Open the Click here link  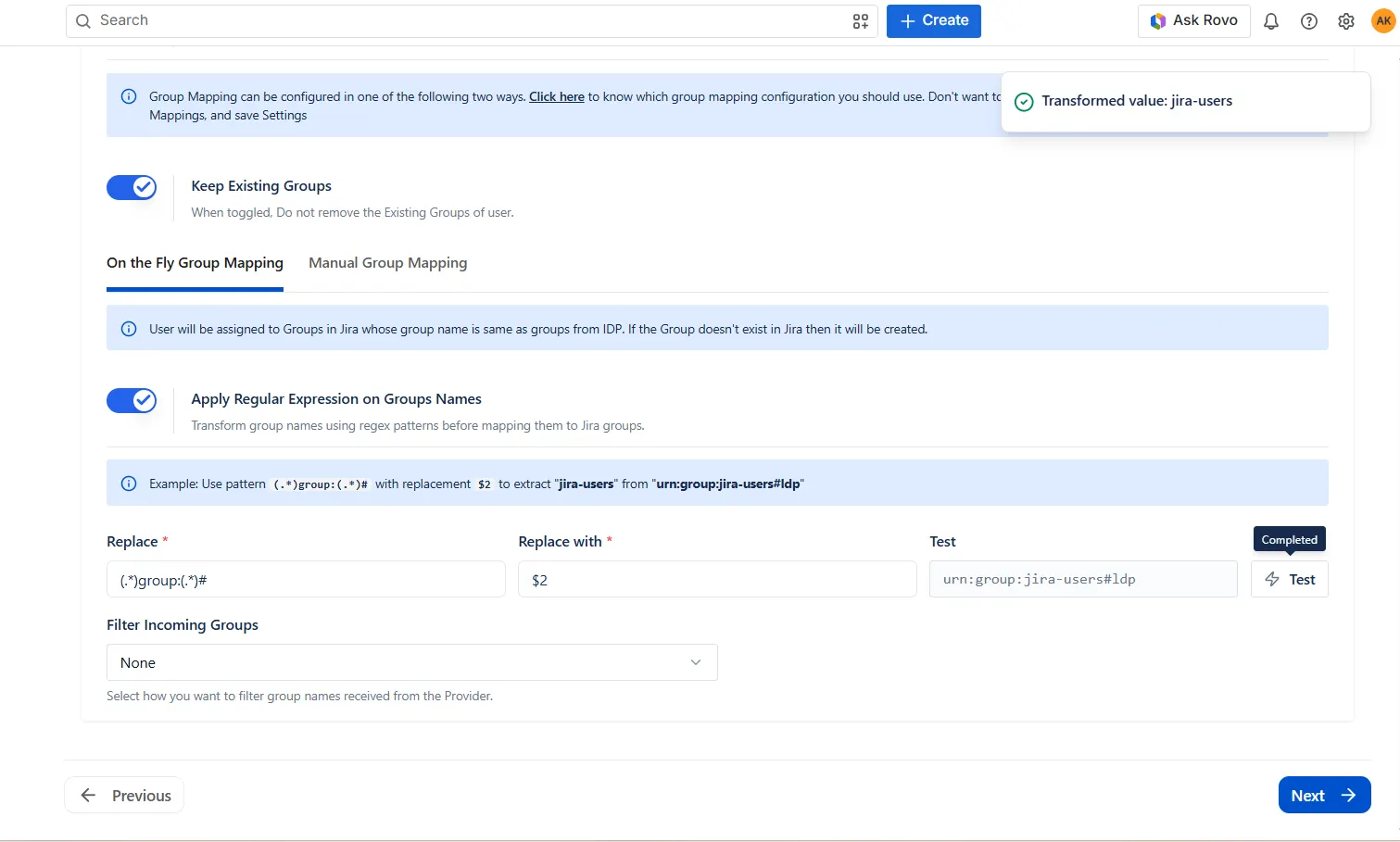click(x=557, y=96)
